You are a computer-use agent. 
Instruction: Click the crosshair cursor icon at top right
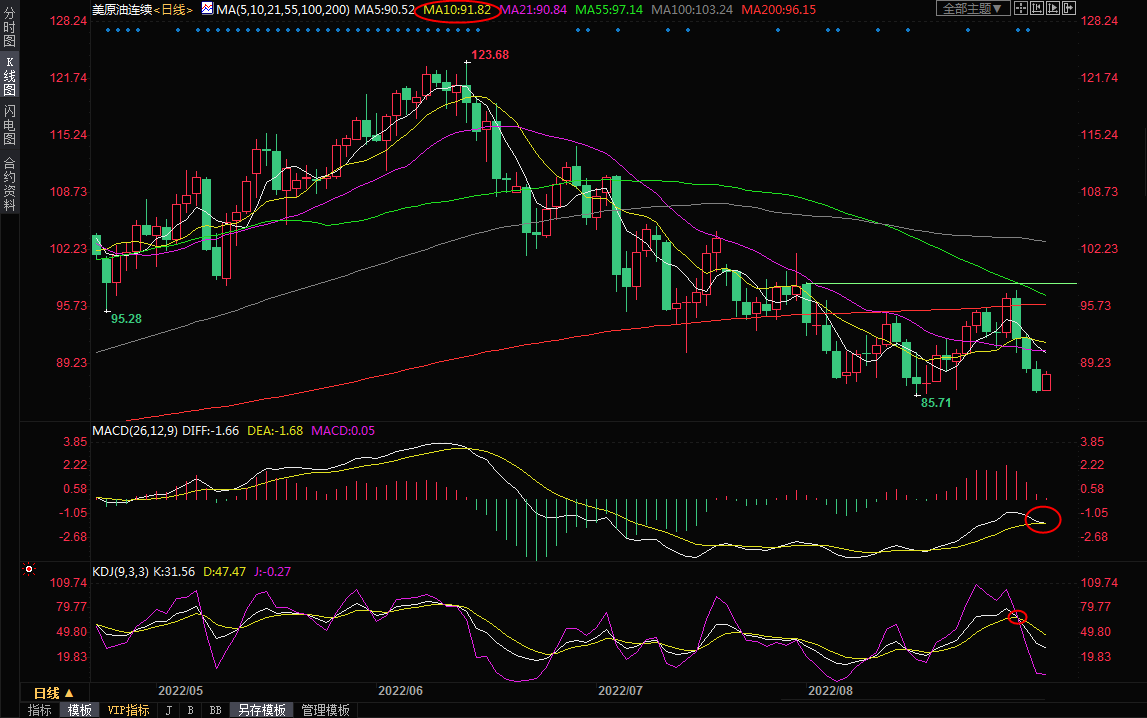pyautogui.click(x=1023, y=9)
